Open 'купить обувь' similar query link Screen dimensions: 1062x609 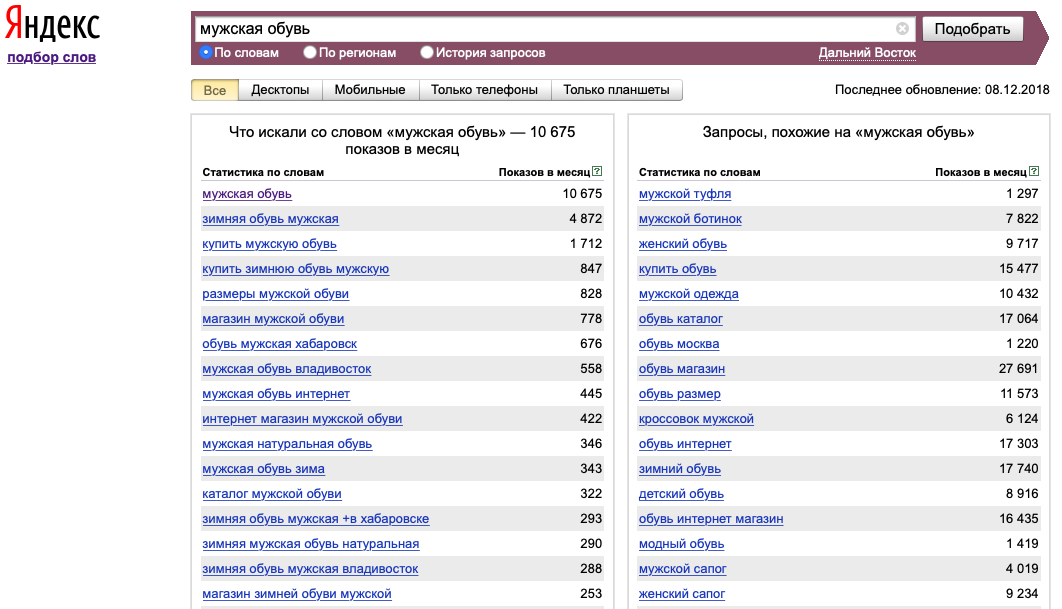677,269
